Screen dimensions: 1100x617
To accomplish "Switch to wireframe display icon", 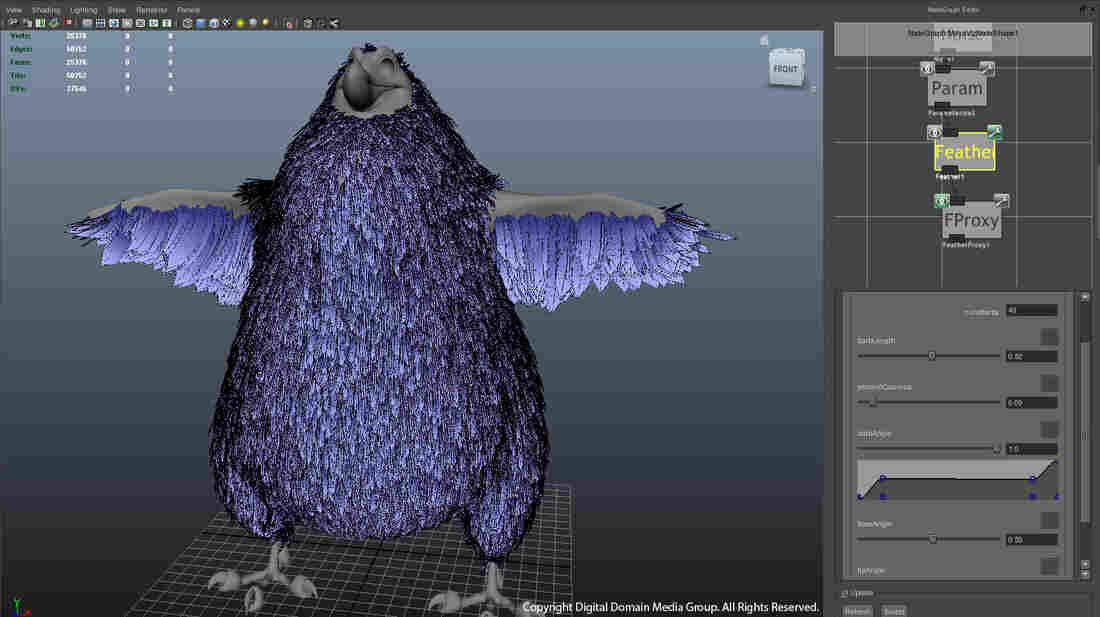I will pyautogui.click(x=187, y=23).
